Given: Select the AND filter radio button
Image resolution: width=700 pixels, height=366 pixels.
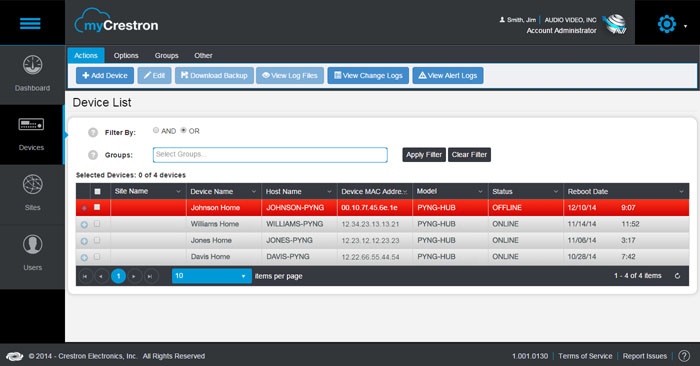Looking at the screenshot, I should click(x=156, y=130).
